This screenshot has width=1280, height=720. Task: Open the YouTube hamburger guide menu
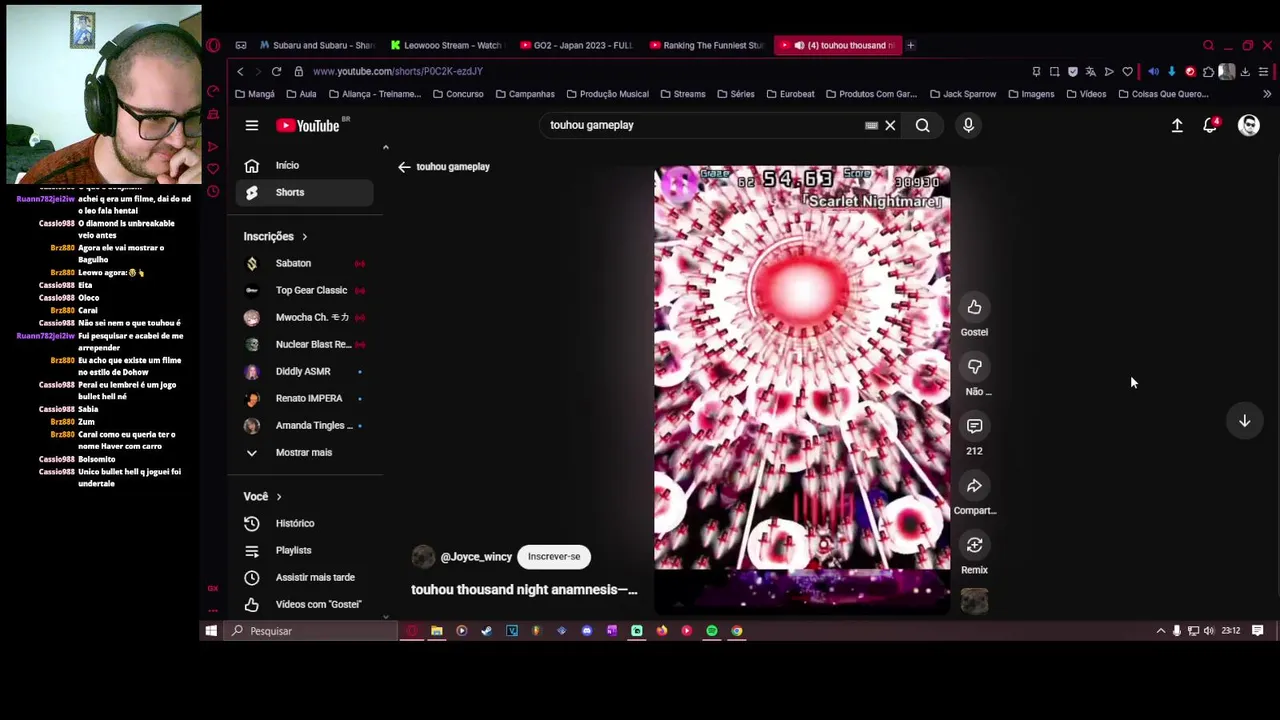click(x=252, y=126)
